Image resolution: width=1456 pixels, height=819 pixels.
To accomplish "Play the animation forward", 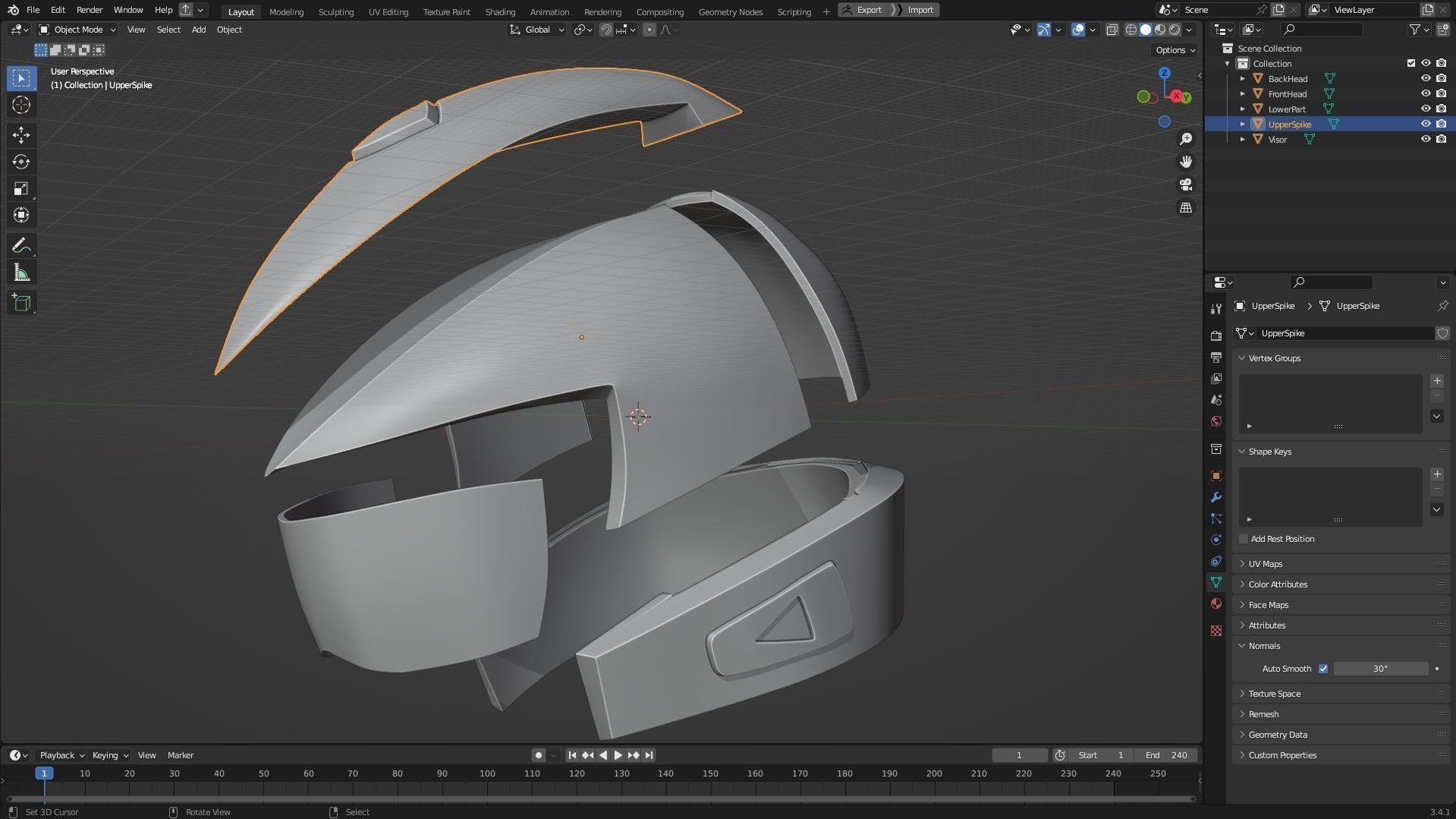I will (618, 755).
